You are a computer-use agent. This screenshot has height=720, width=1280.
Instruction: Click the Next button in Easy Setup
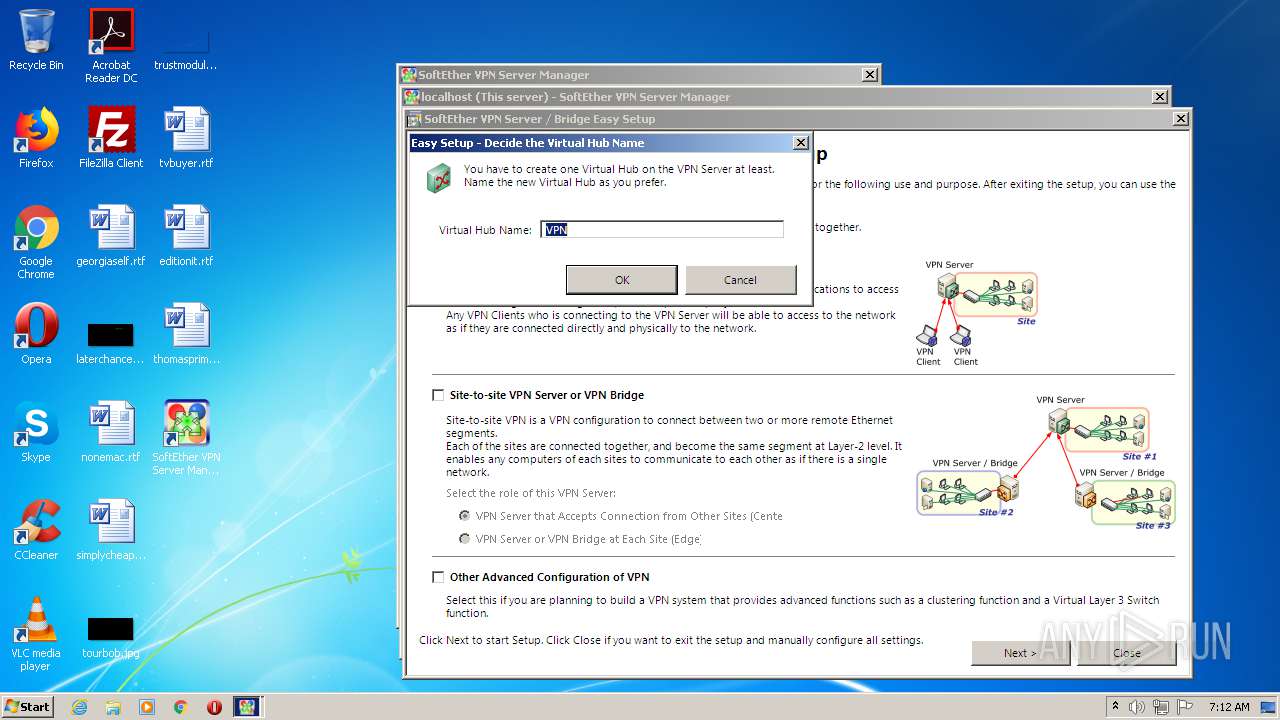(x=1020, y=653)
